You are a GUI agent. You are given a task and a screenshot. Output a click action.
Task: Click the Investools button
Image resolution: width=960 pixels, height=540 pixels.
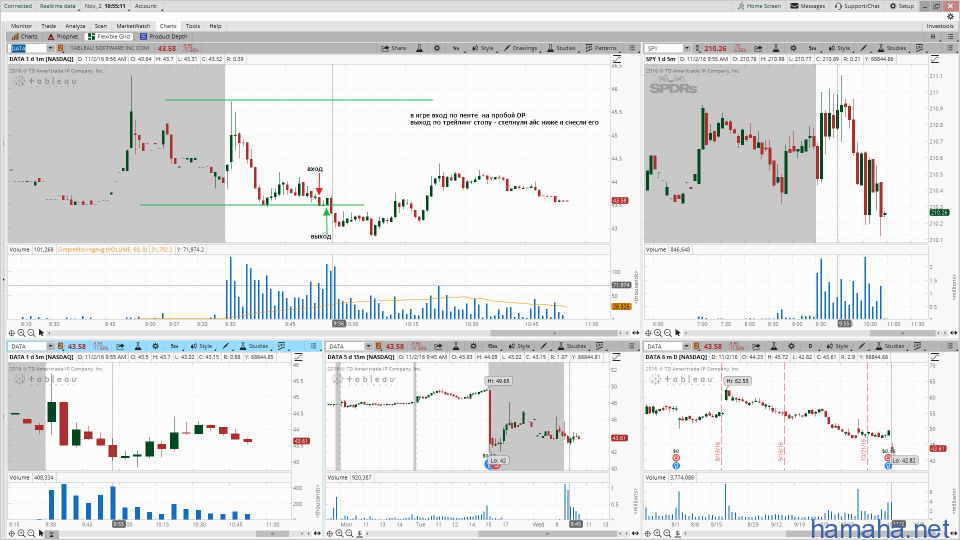940,26
